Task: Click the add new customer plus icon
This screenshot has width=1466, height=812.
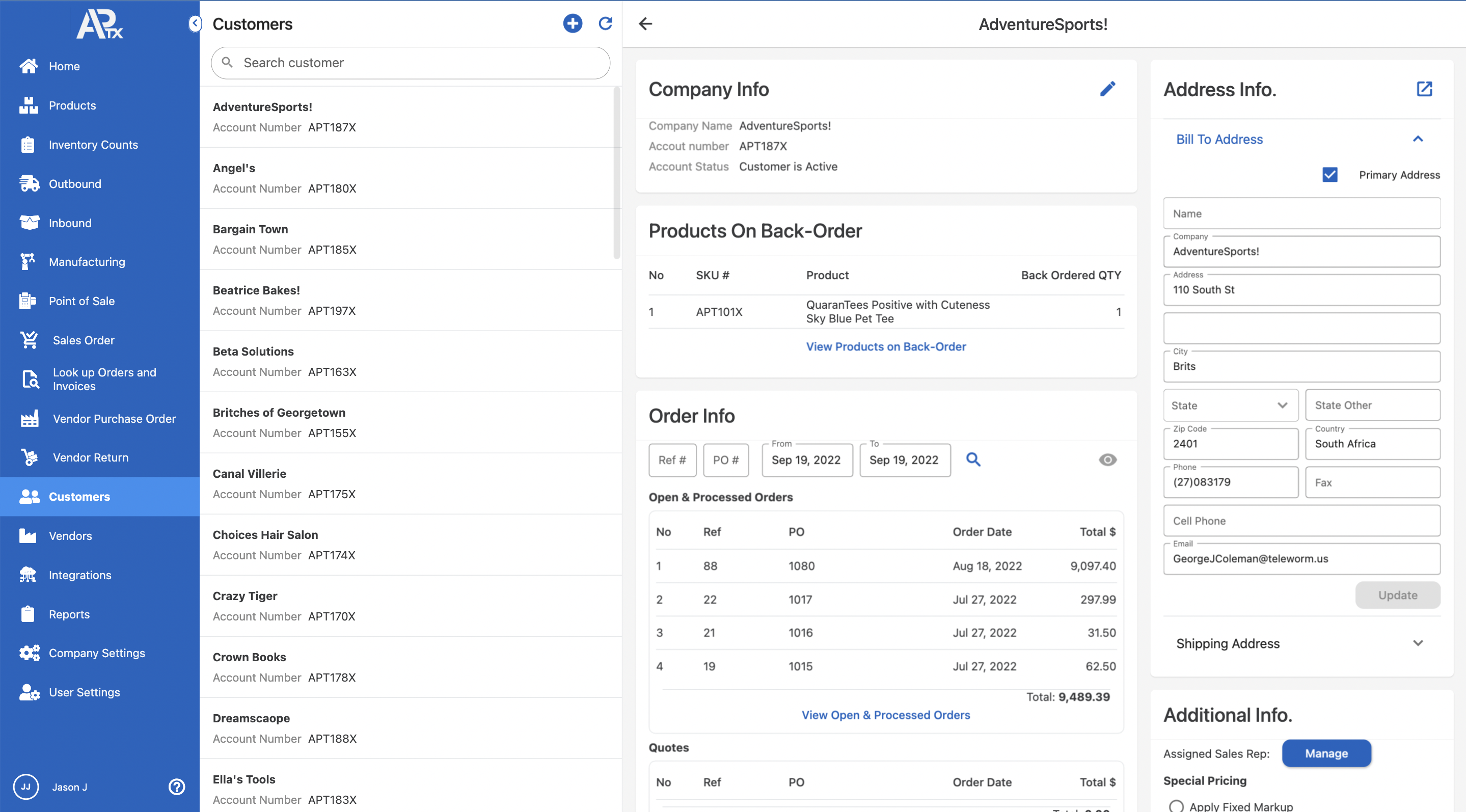Action: [x=573, y=23]
